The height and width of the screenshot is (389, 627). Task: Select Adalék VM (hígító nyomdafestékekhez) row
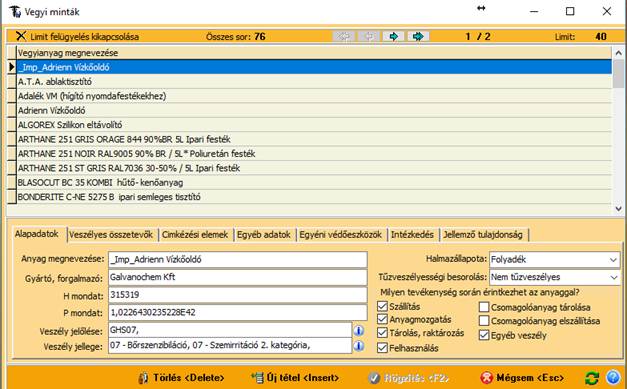(314, 96)
